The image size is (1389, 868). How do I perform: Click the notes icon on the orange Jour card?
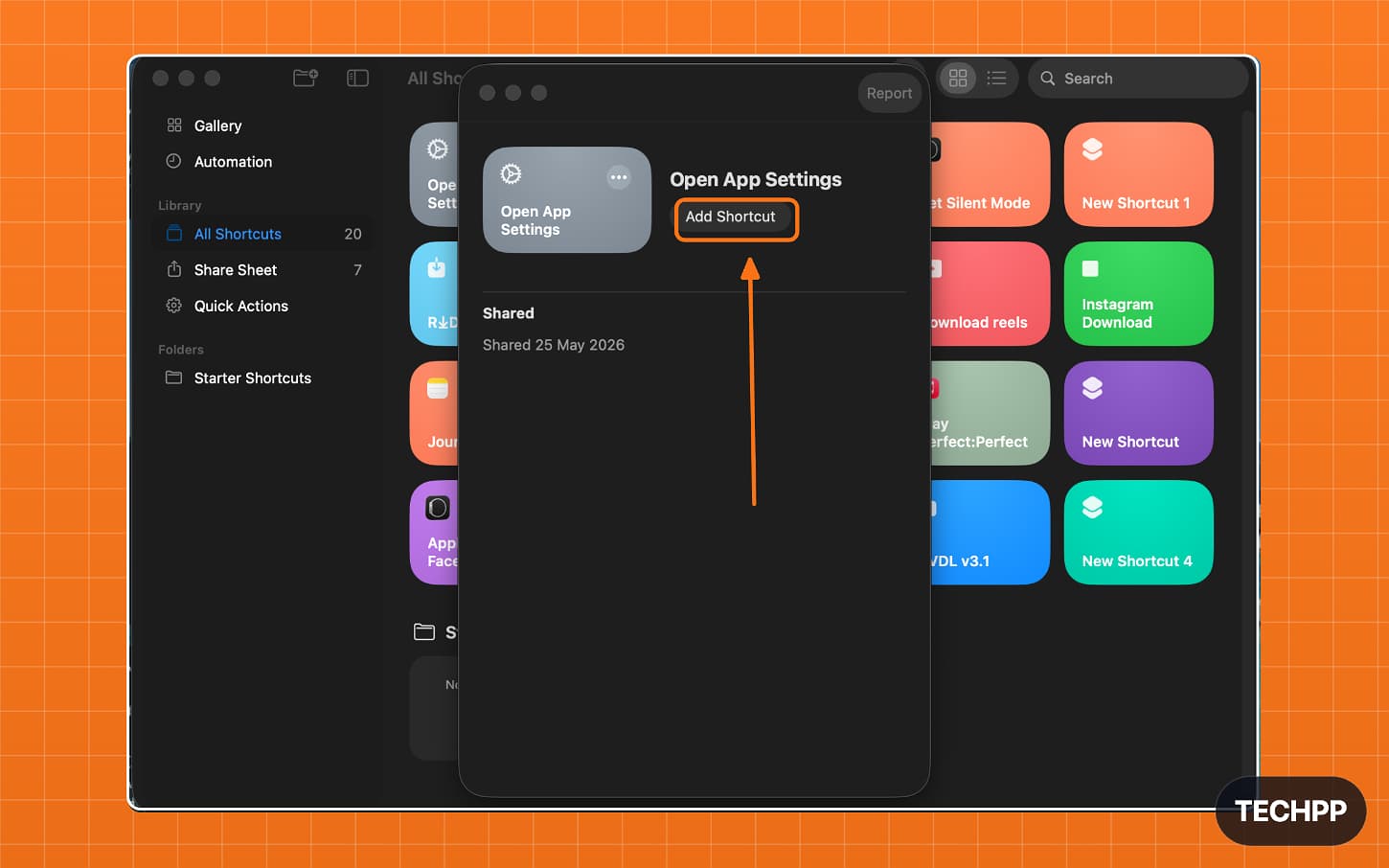pyautogui.click(x=438, y=388)
